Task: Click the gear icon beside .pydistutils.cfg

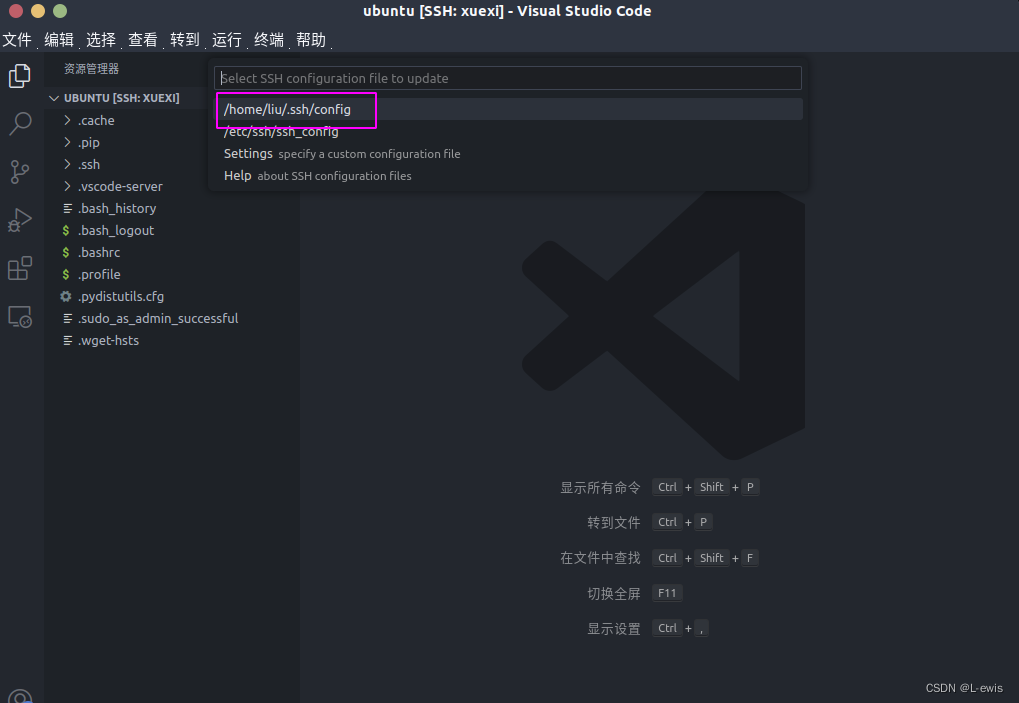Action: pyautogui.click(x=66, y=296)
